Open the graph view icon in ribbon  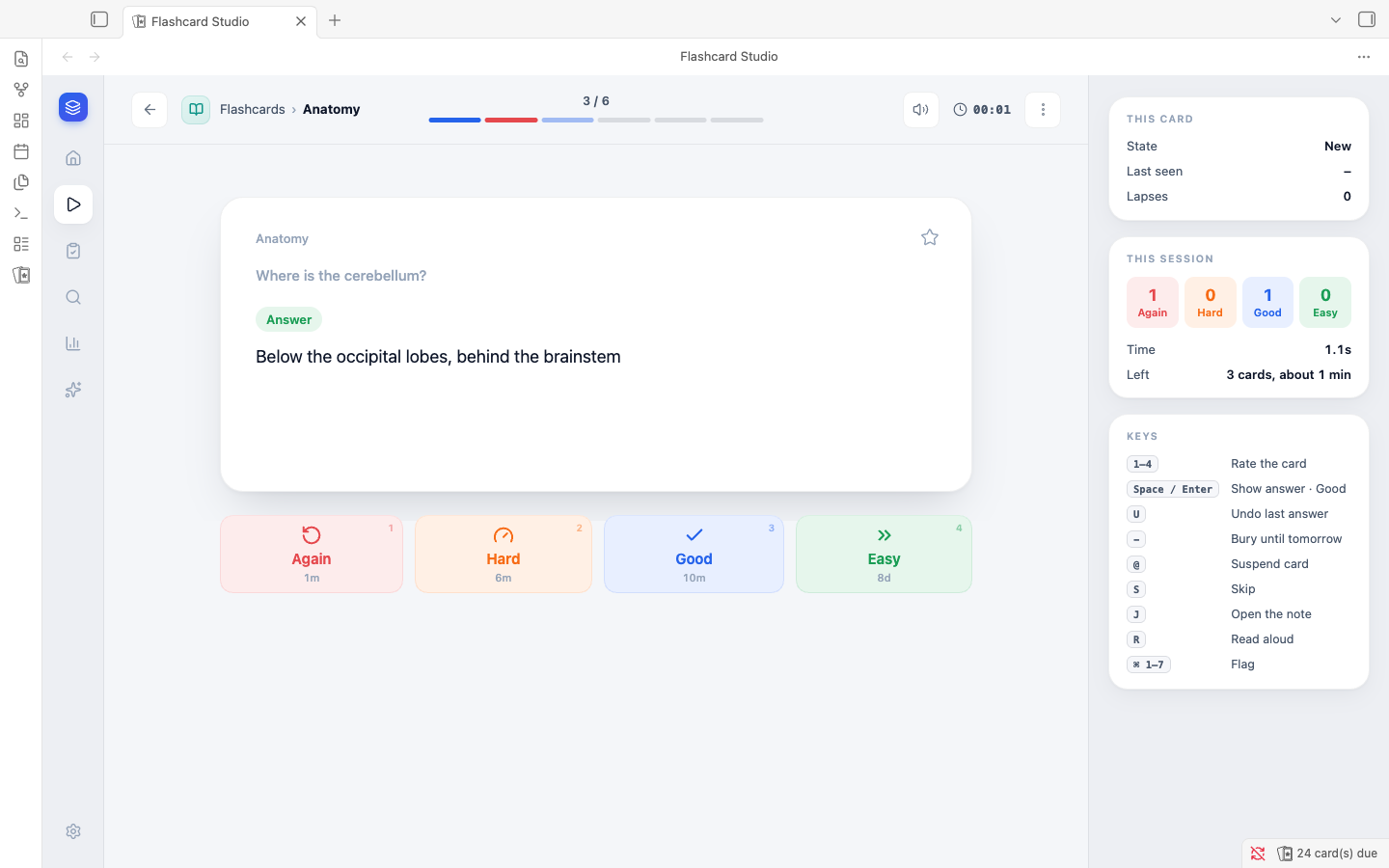(x=21, y=90)
